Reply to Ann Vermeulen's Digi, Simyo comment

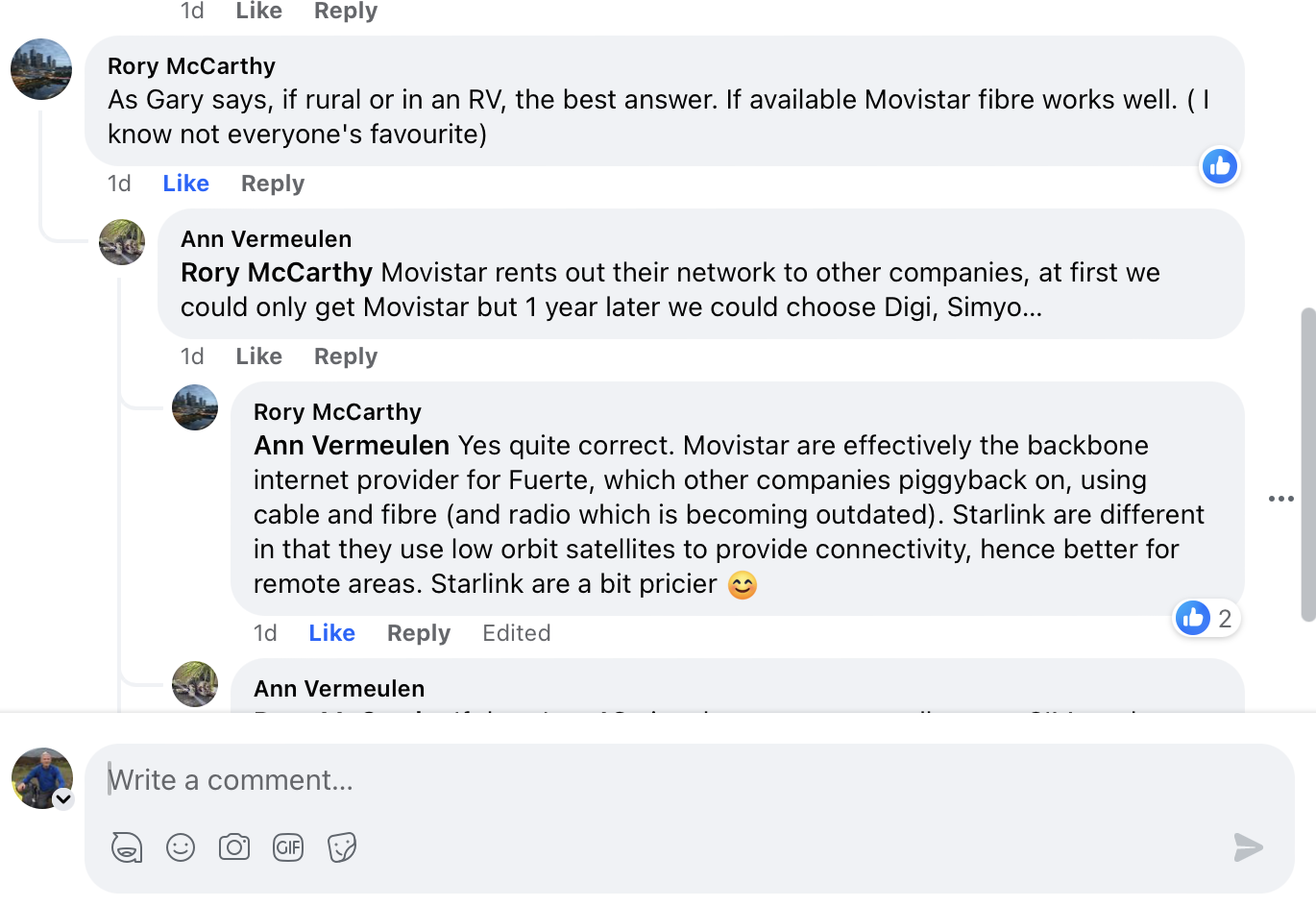(x=345, y=356)
